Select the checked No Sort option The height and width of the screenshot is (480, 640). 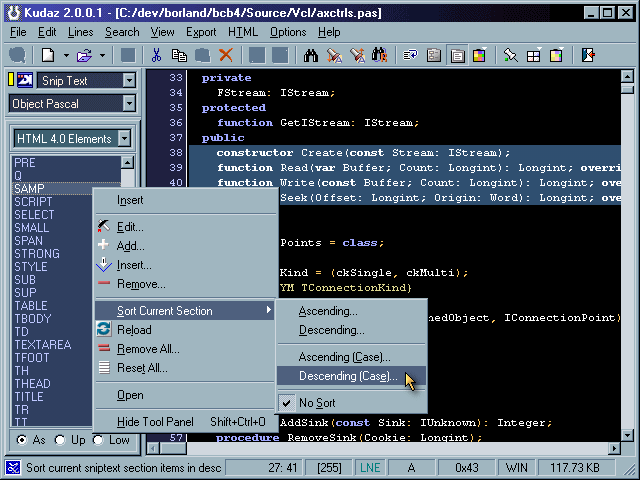pyautogui.click(x=352, y=403)
